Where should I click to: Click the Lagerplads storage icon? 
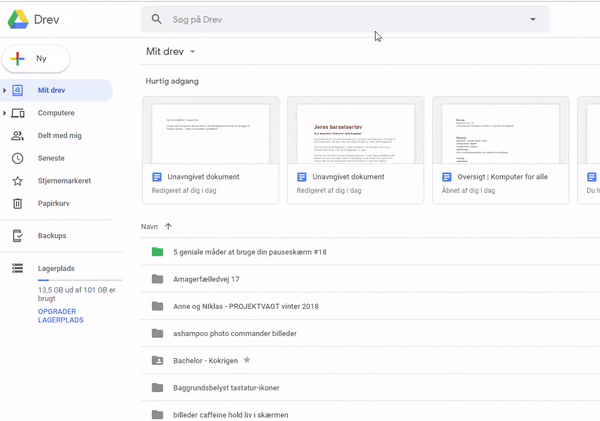17,268
